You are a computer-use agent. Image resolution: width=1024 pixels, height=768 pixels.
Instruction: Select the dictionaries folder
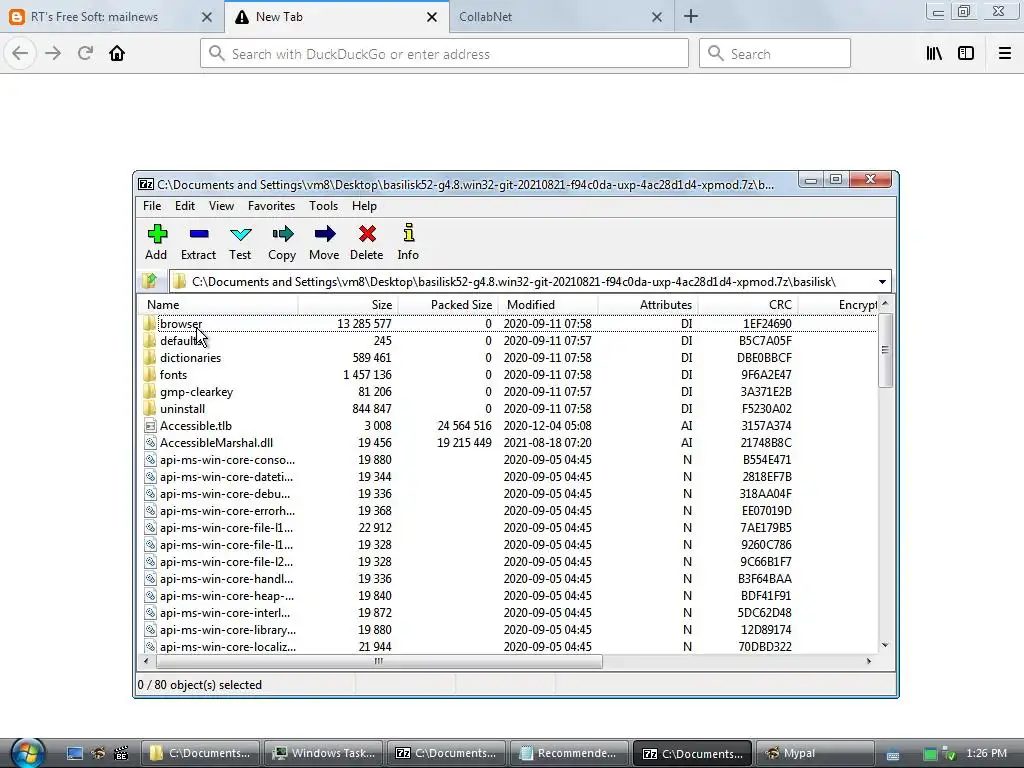[509, 357]
